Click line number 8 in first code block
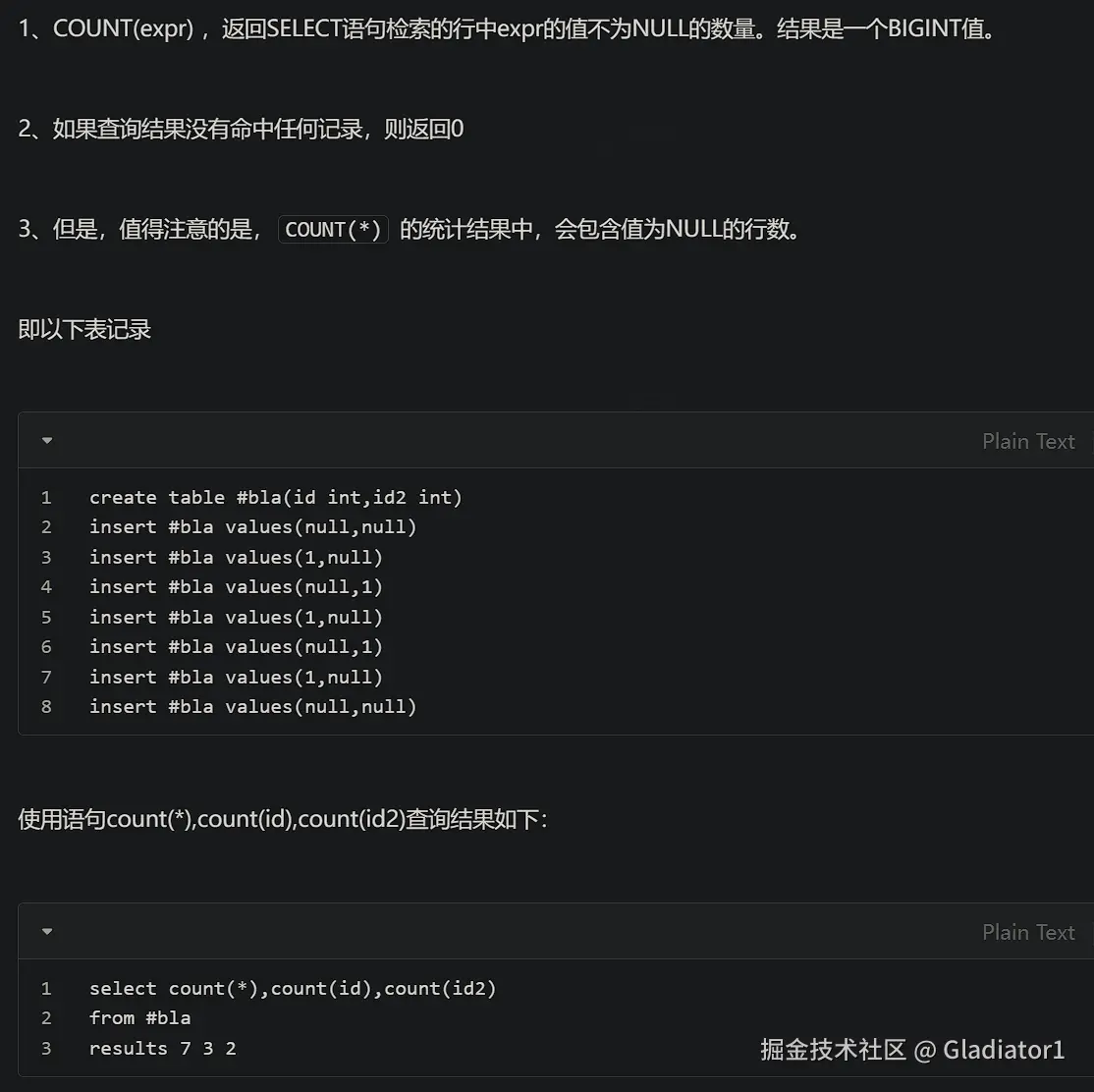Image resolution: width=1094 pixels, height=1092 pixels. coord(46,707)
